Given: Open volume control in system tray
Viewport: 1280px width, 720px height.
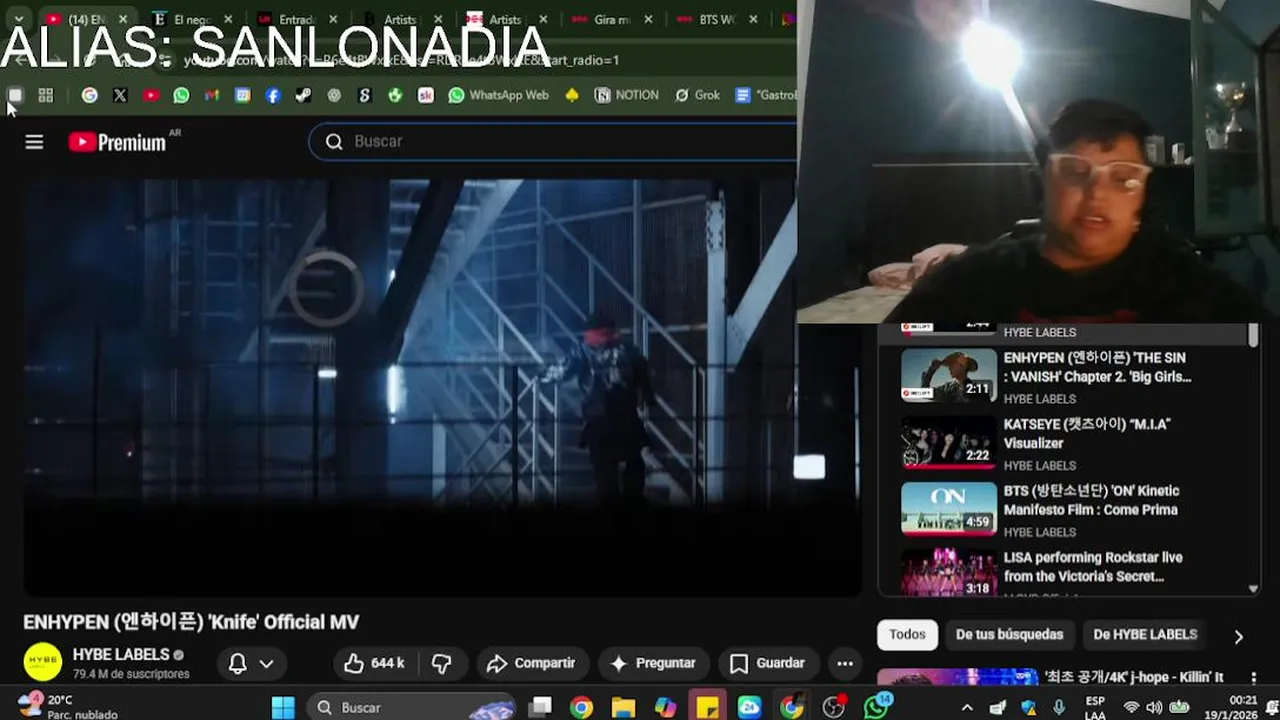Looking at the screenshot, I should coord(1154,707).
